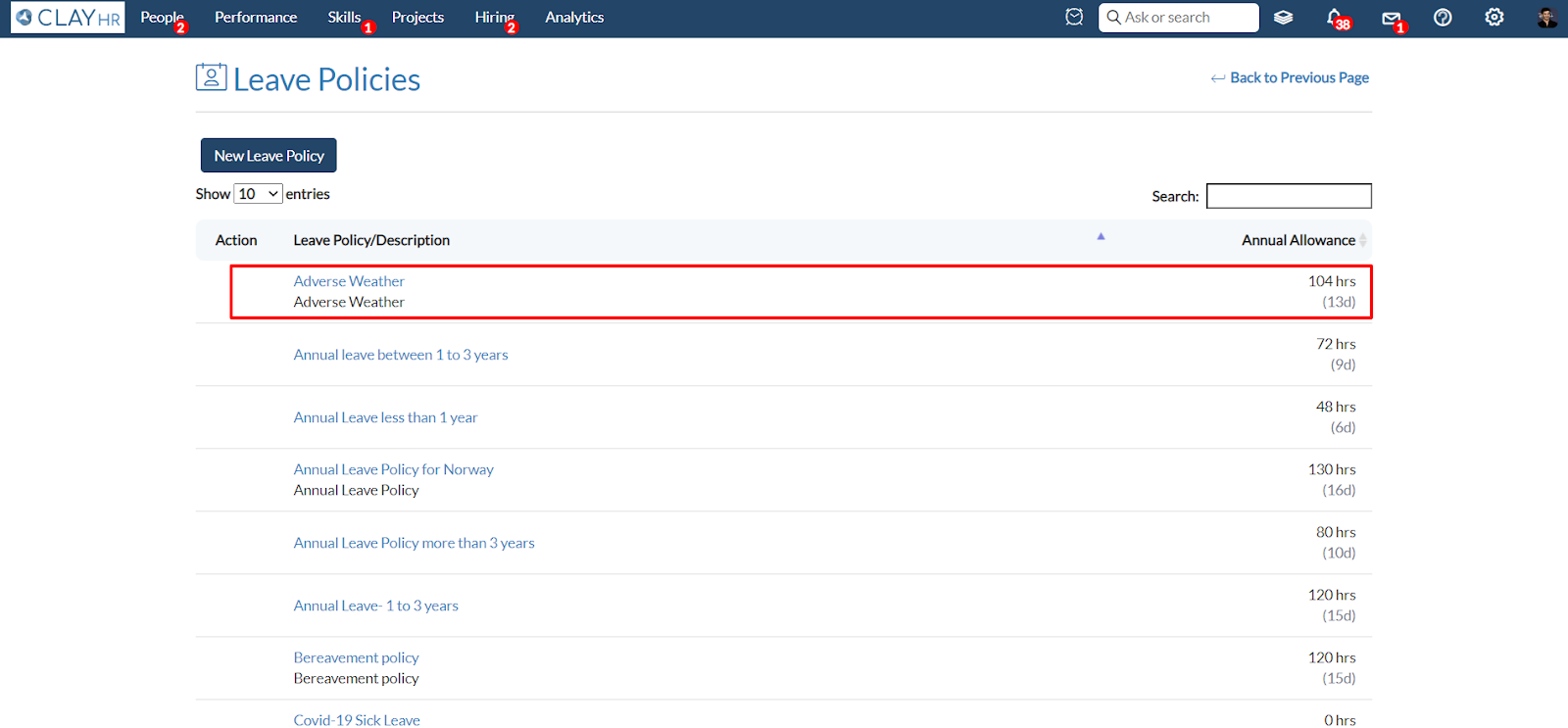Open the Skills menu
Screen dimensions: 1568x728
click(x=345, y=18)
